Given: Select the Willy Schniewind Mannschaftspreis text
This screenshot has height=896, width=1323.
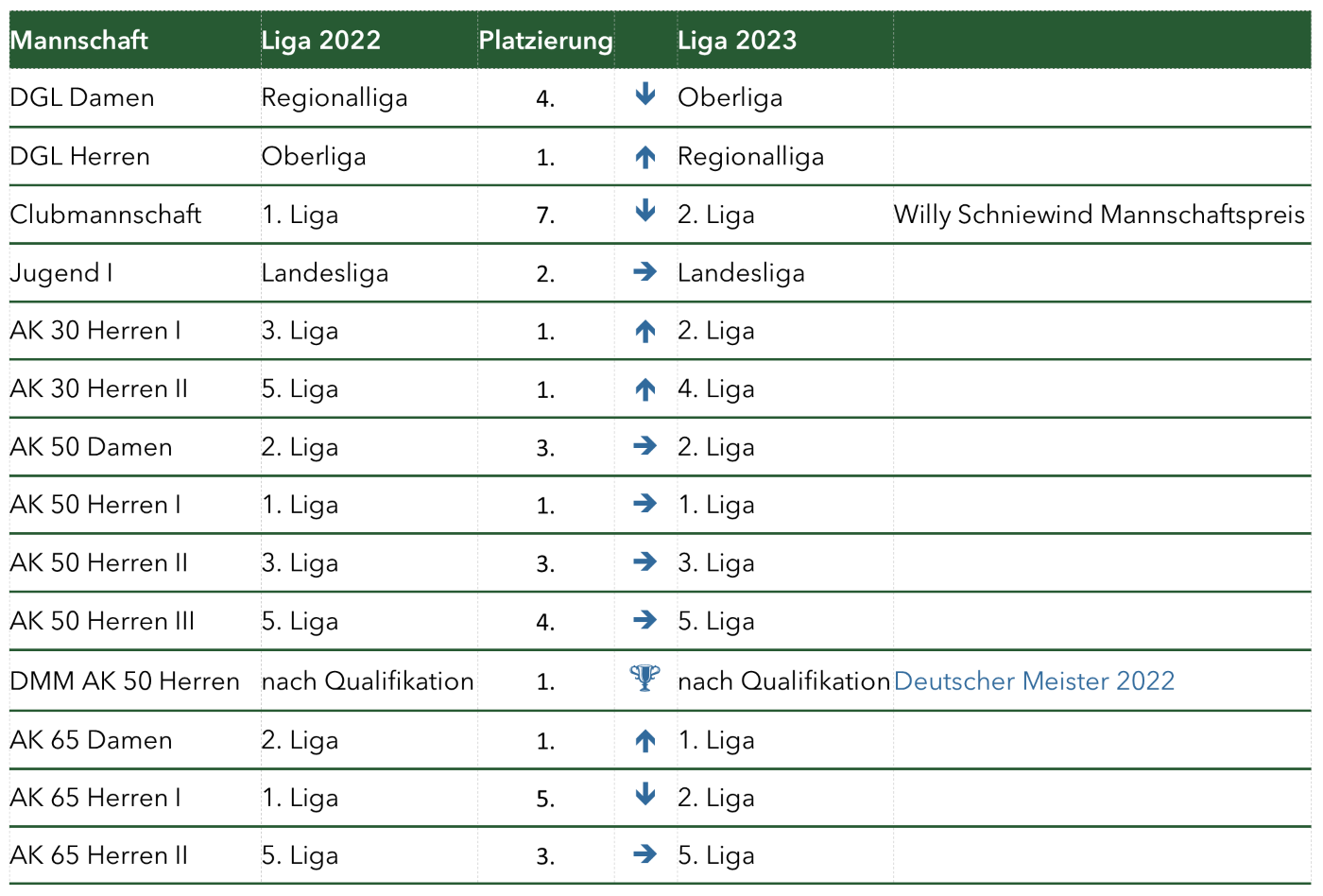Looking at the screenshot, I should pos(1099,215).
